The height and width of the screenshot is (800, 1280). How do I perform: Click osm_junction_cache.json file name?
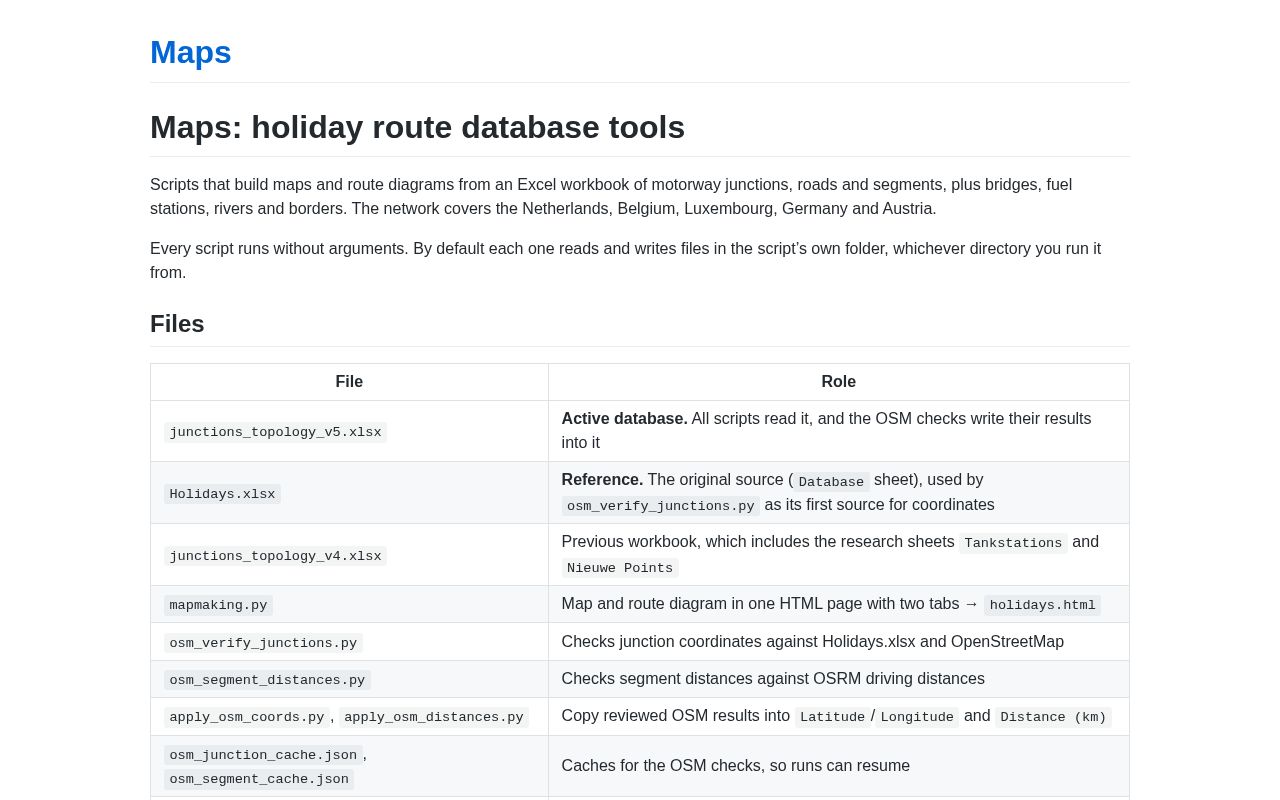[x=263, y=755]
